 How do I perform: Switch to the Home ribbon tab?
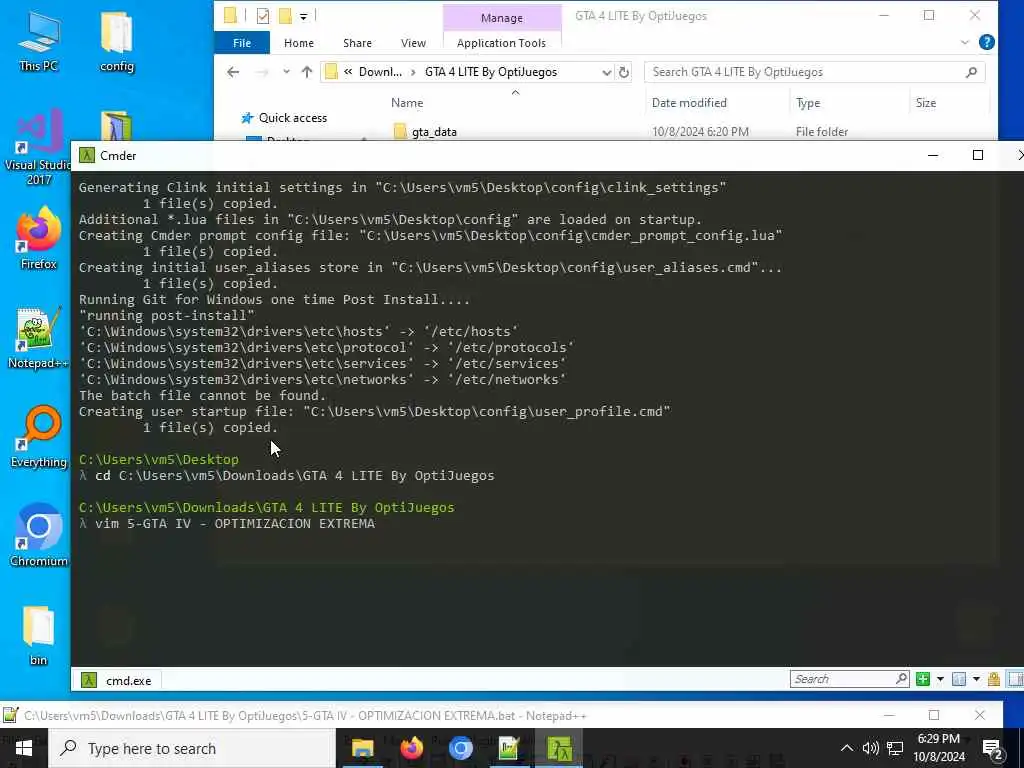tap(298, 43)
